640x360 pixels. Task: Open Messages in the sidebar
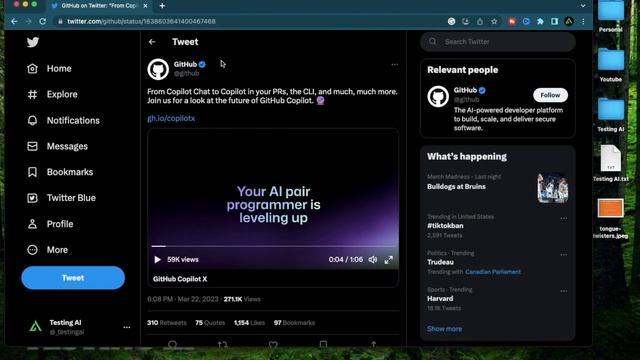(58, 146)
